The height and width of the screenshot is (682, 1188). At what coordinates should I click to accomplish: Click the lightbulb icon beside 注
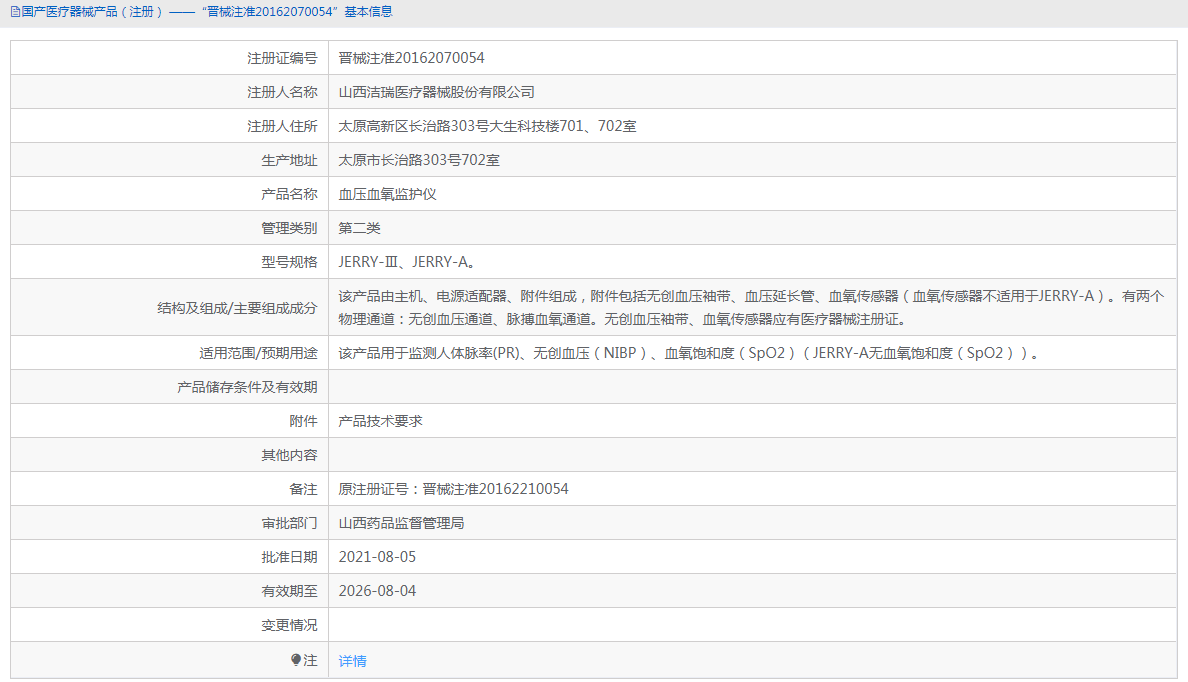pyautogui.click(x=296, y=660)
